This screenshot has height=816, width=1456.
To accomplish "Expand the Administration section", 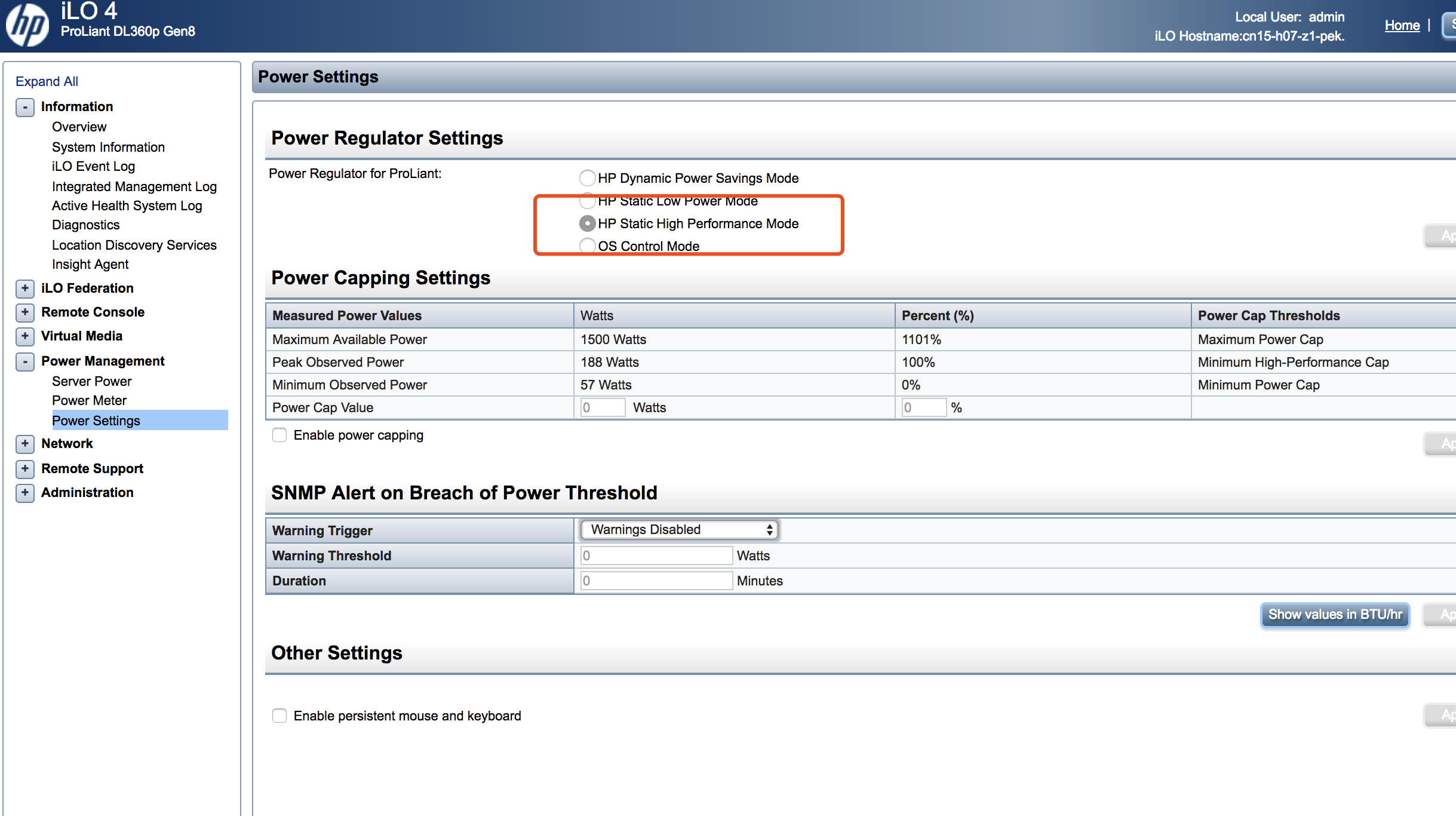I will (x=24, y=493).
